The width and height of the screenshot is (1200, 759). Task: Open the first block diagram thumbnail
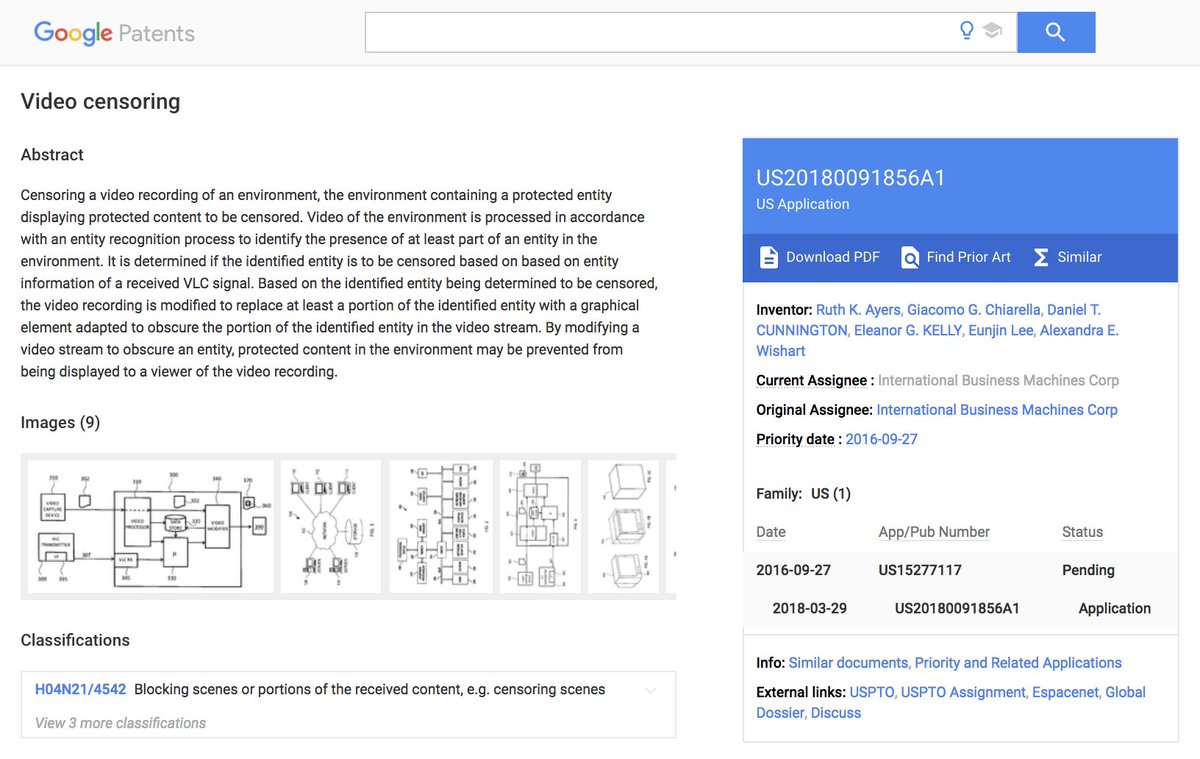(x=150, y=526)
